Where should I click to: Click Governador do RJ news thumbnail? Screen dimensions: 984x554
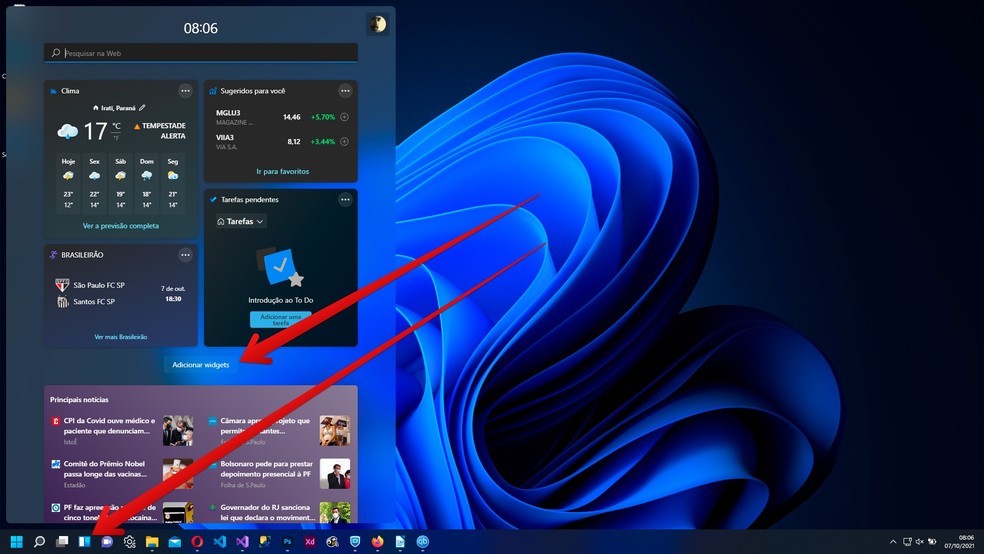click(x=335, y=513)
